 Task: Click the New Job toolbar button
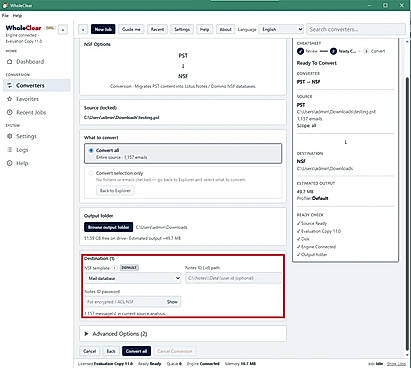point(103,29)
